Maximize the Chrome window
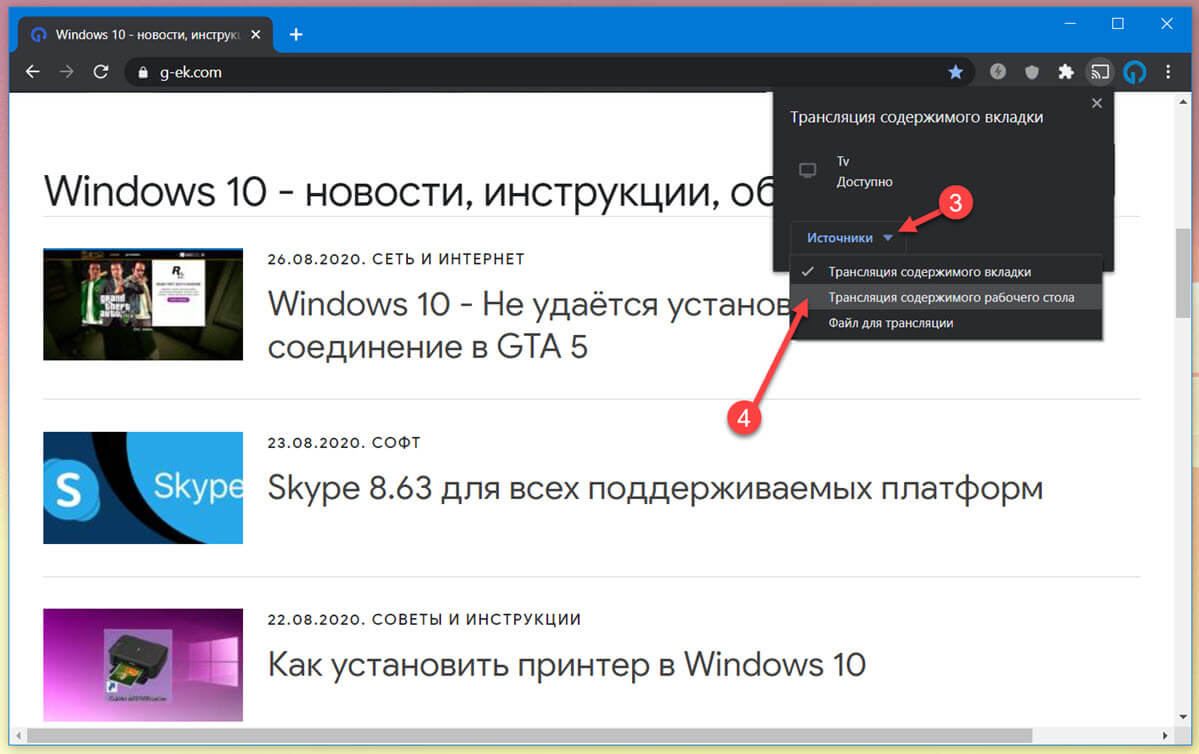This screenshot has height=754, width=1199. coord(1117,24)
